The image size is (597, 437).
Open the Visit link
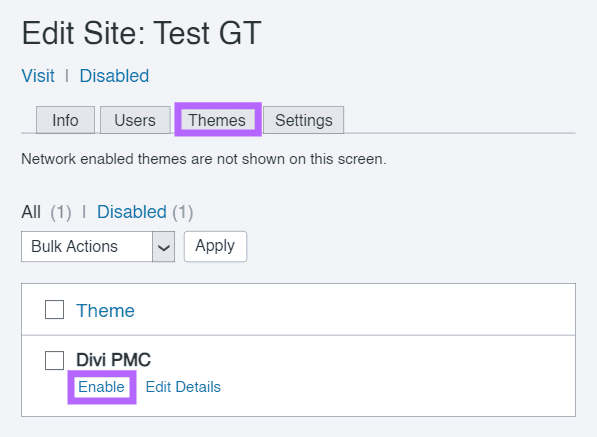(x=38, y=76)
